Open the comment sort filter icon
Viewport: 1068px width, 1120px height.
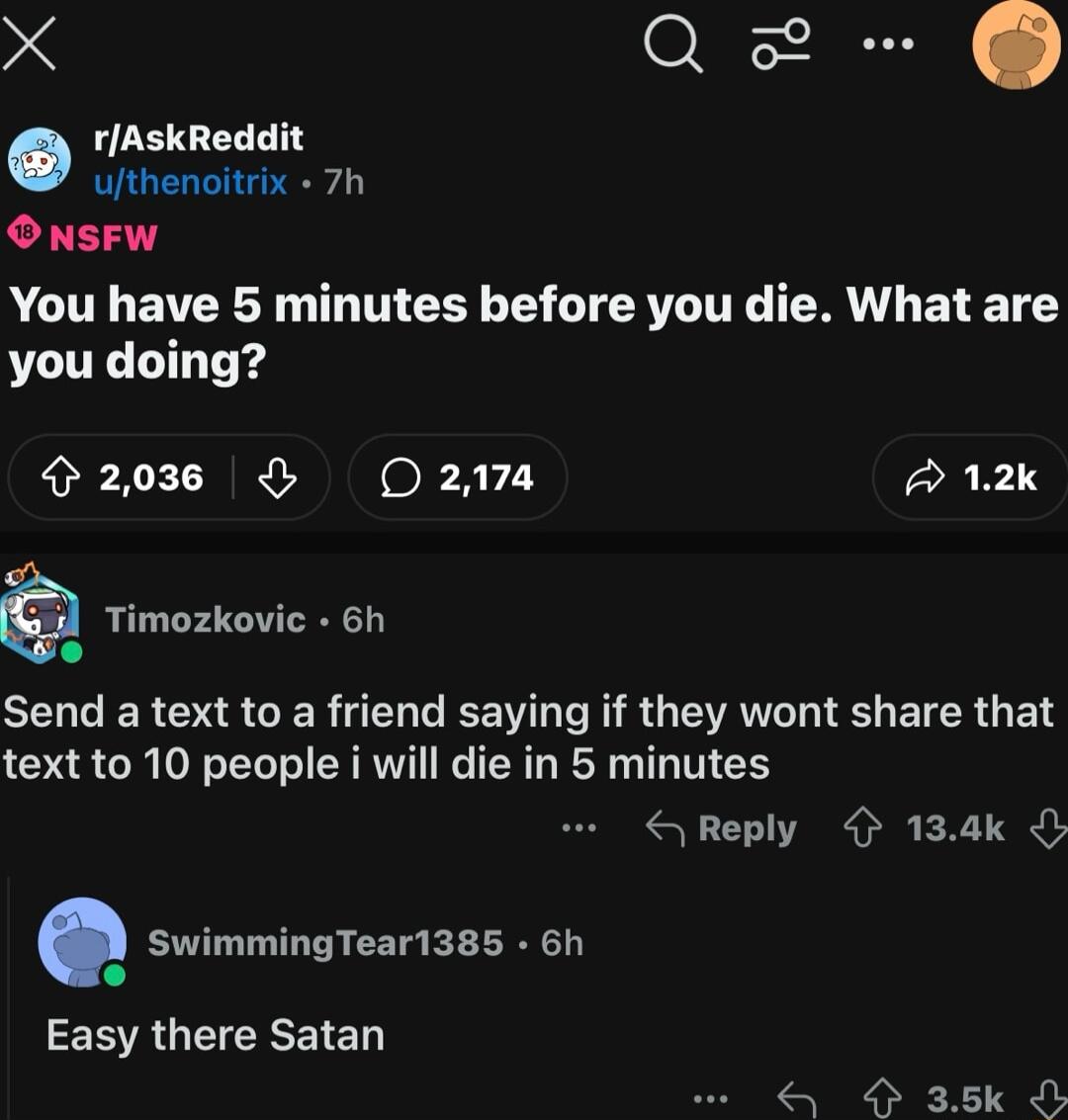coord(781,44)
